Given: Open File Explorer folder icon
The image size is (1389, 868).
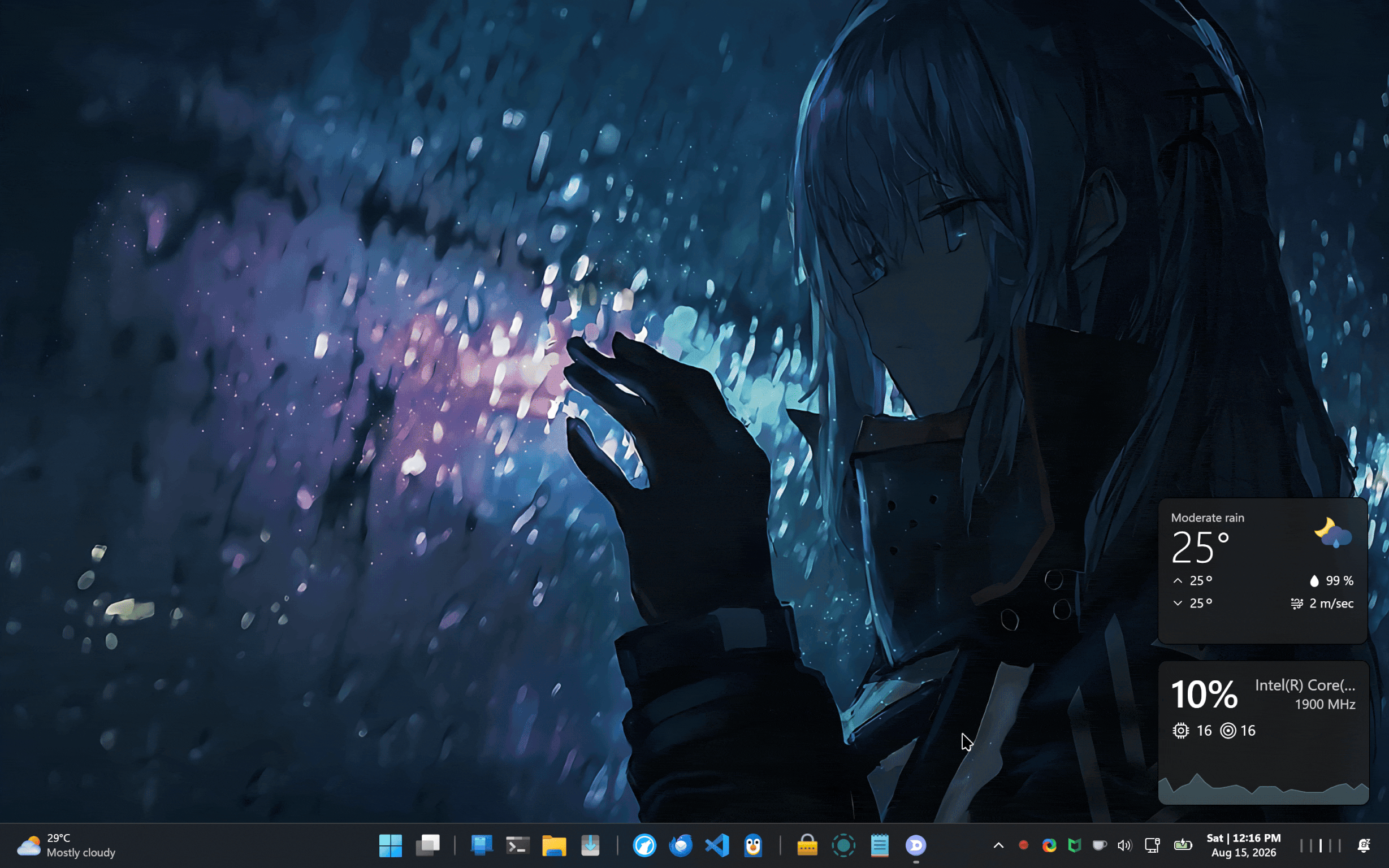Looking at the screenshot, I should pyautogui.click(x=554, y=845).
